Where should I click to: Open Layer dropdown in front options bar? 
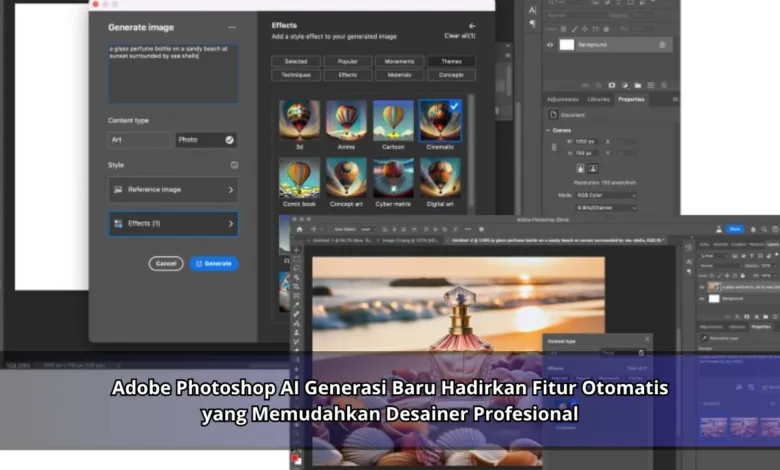pos(367,229)
